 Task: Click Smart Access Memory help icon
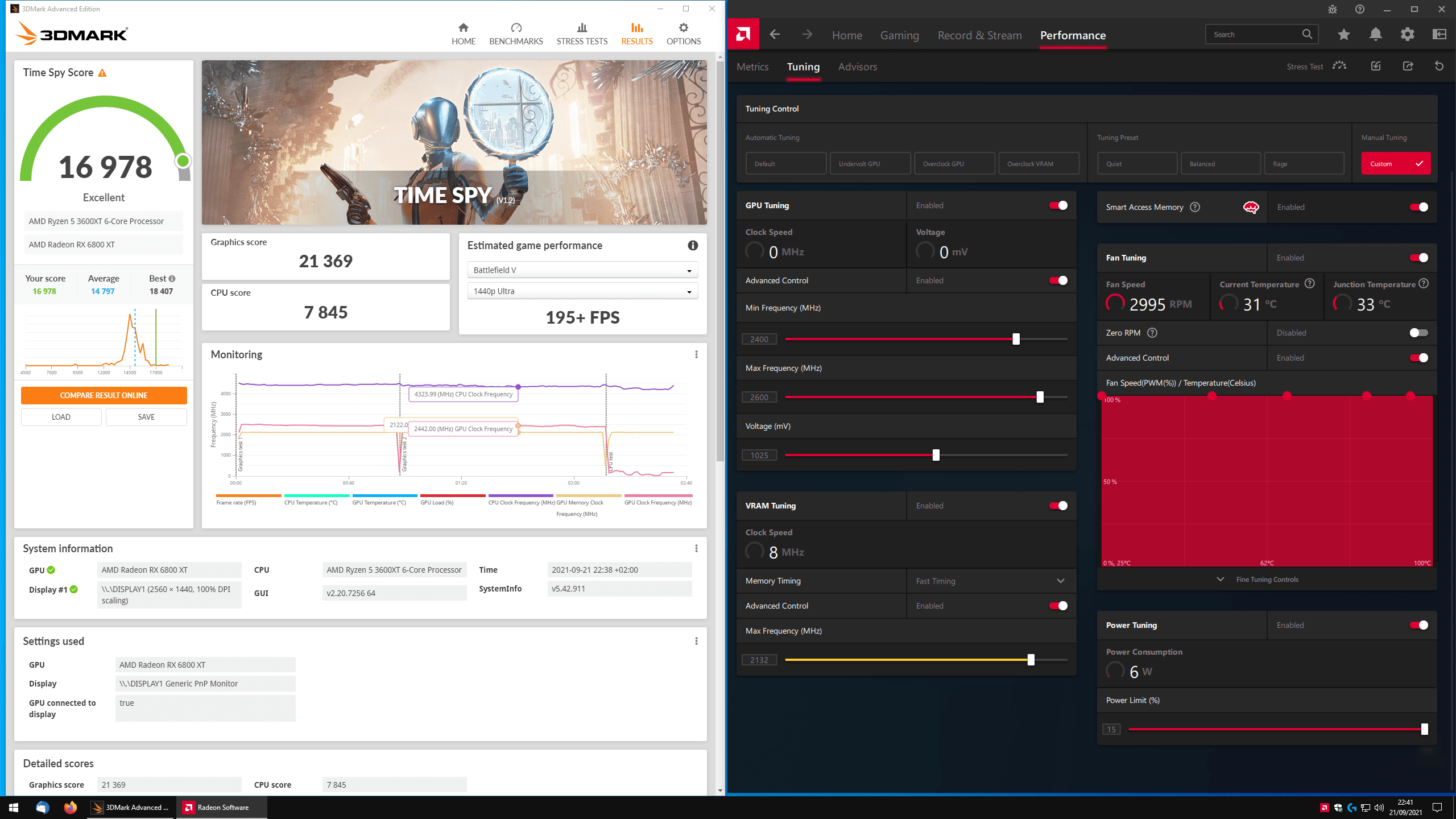(1195, 207)
